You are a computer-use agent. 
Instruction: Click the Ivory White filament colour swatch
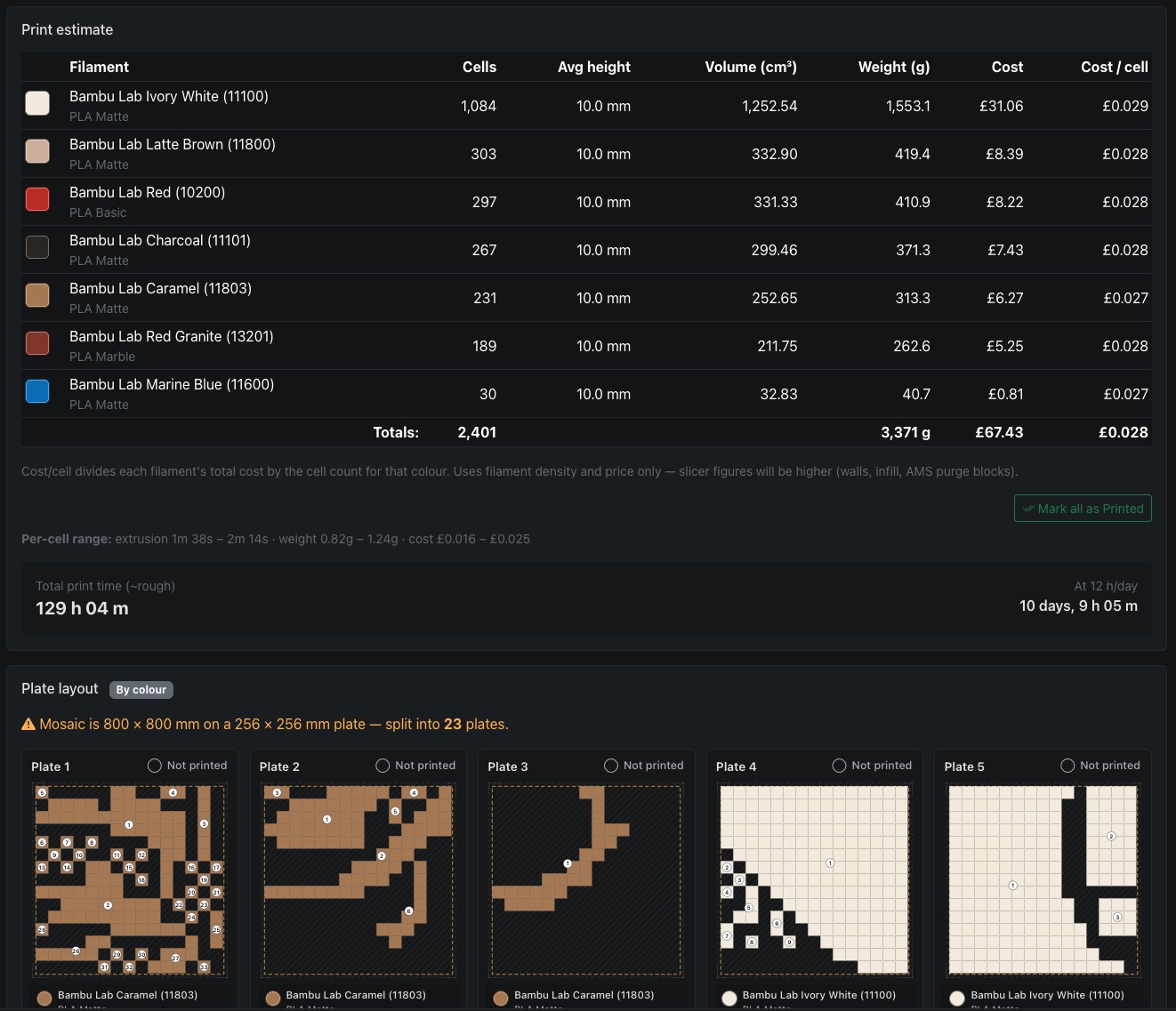click(37, 103)
